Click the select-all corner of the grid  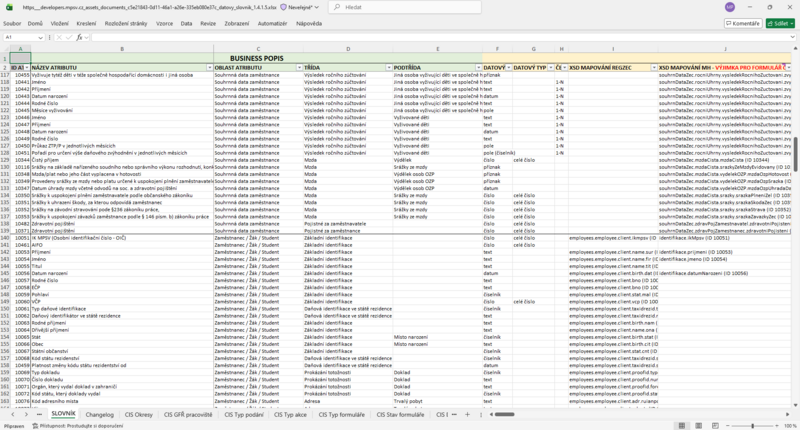tap(5, 49)
